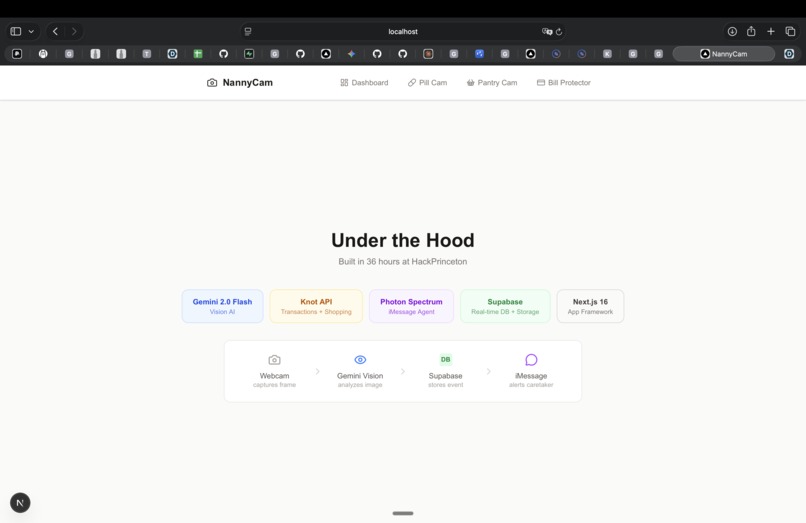Click the Under the Hood heading
The height and width of the screenshot is (523, 806).
click(x=402, y=240)
